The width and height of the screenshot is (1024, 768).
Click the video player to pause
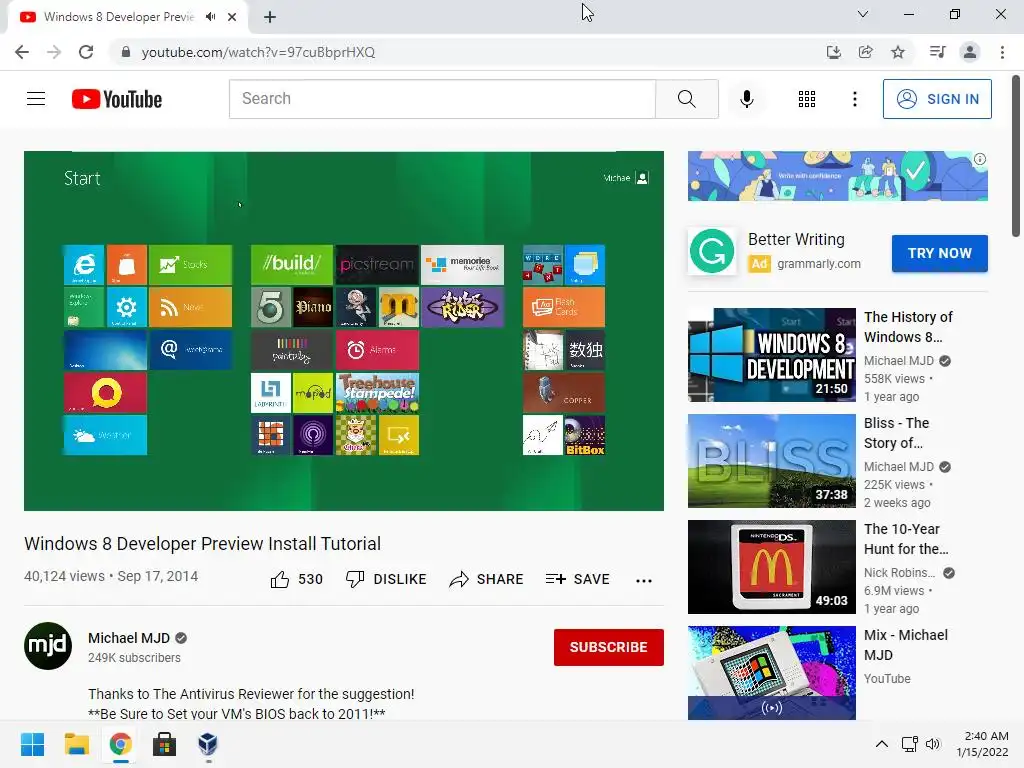pos(344,330)
